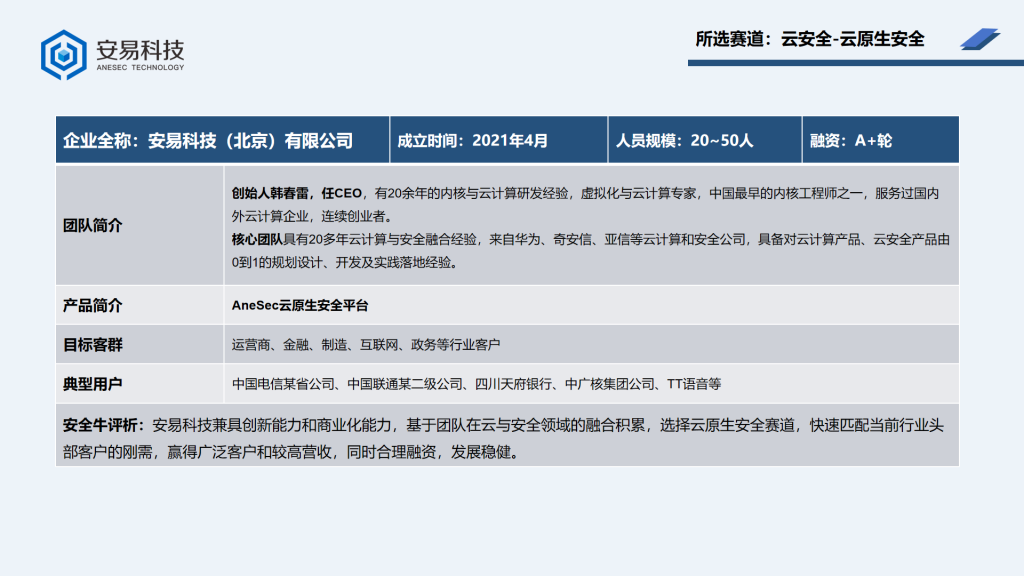Viewport: 1024px width, 576px height.
Task: Select the 安易科技 company name text
Action: coord(140,49)
